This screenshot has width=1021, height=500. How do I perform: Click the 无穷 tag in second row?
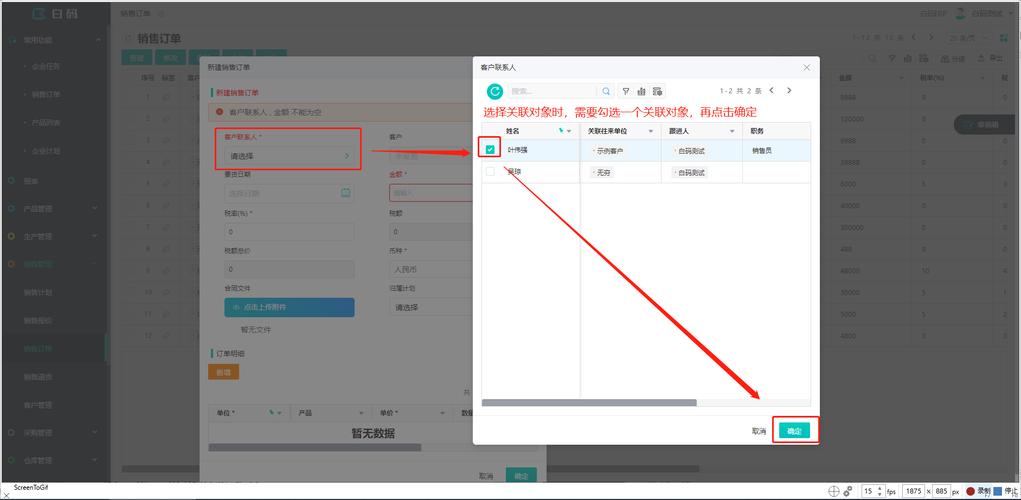click(x=602, y=173)
